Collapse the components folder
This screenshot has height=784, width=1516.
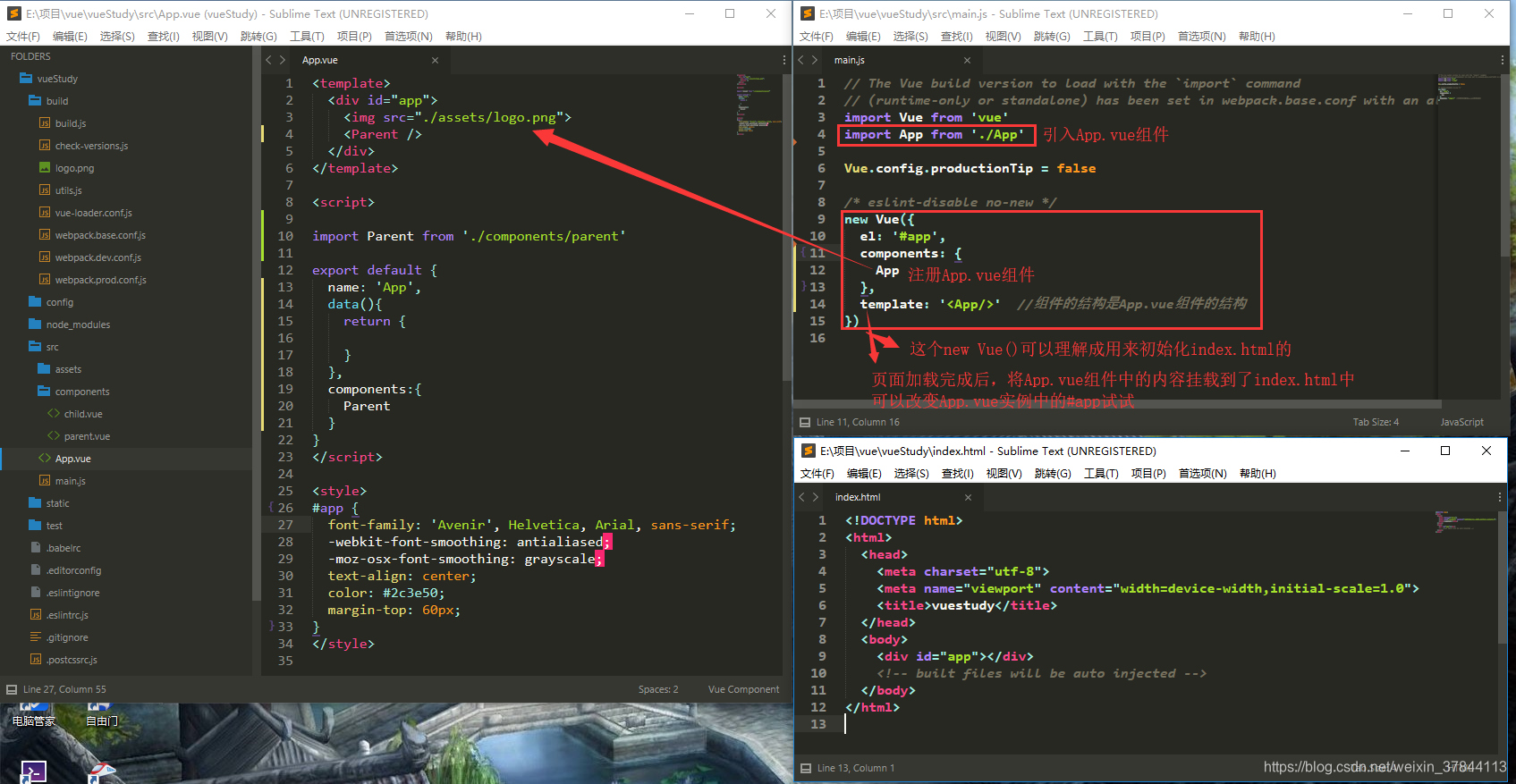[82, 392]
